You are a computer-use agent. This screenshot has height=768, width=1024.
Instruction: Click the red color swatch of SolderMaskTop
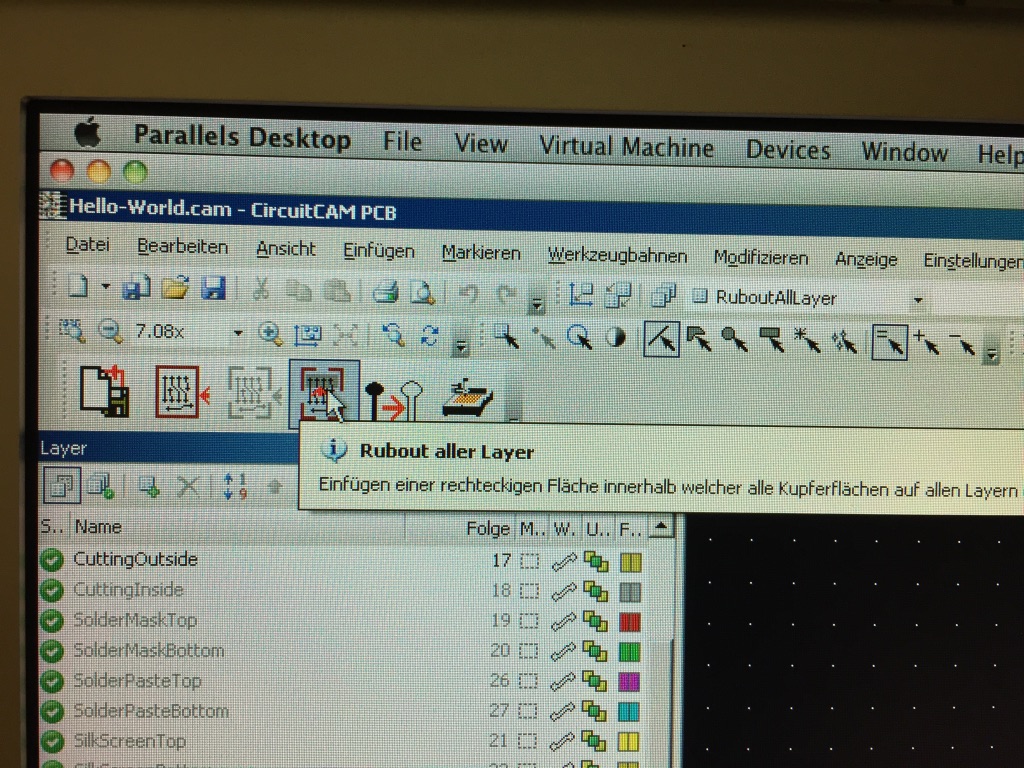(x=630, y=622)
